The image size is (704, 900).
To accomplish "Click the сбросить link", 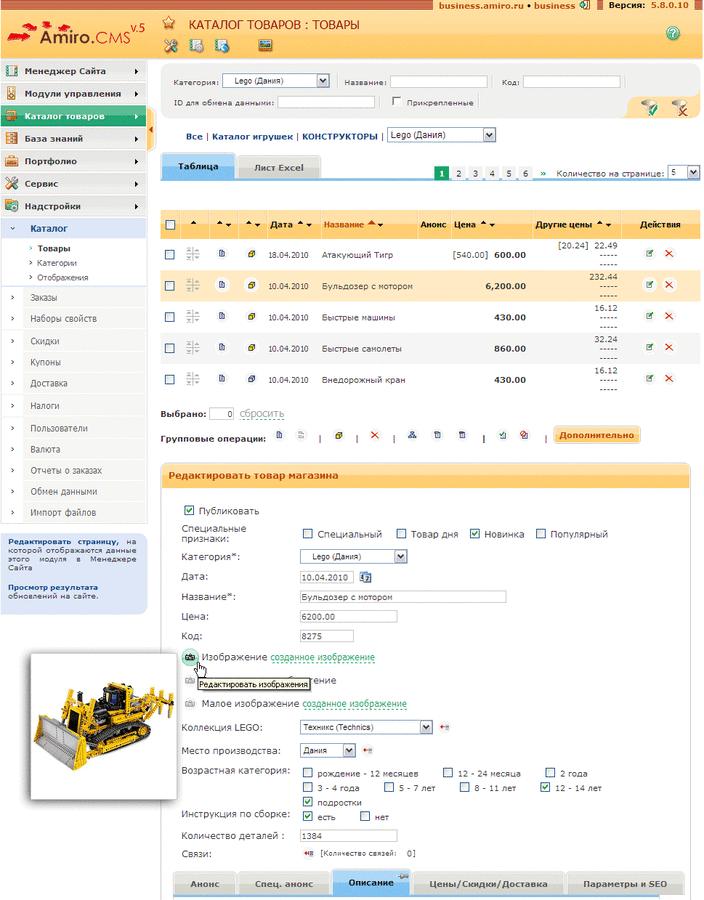I will (261, 413).
